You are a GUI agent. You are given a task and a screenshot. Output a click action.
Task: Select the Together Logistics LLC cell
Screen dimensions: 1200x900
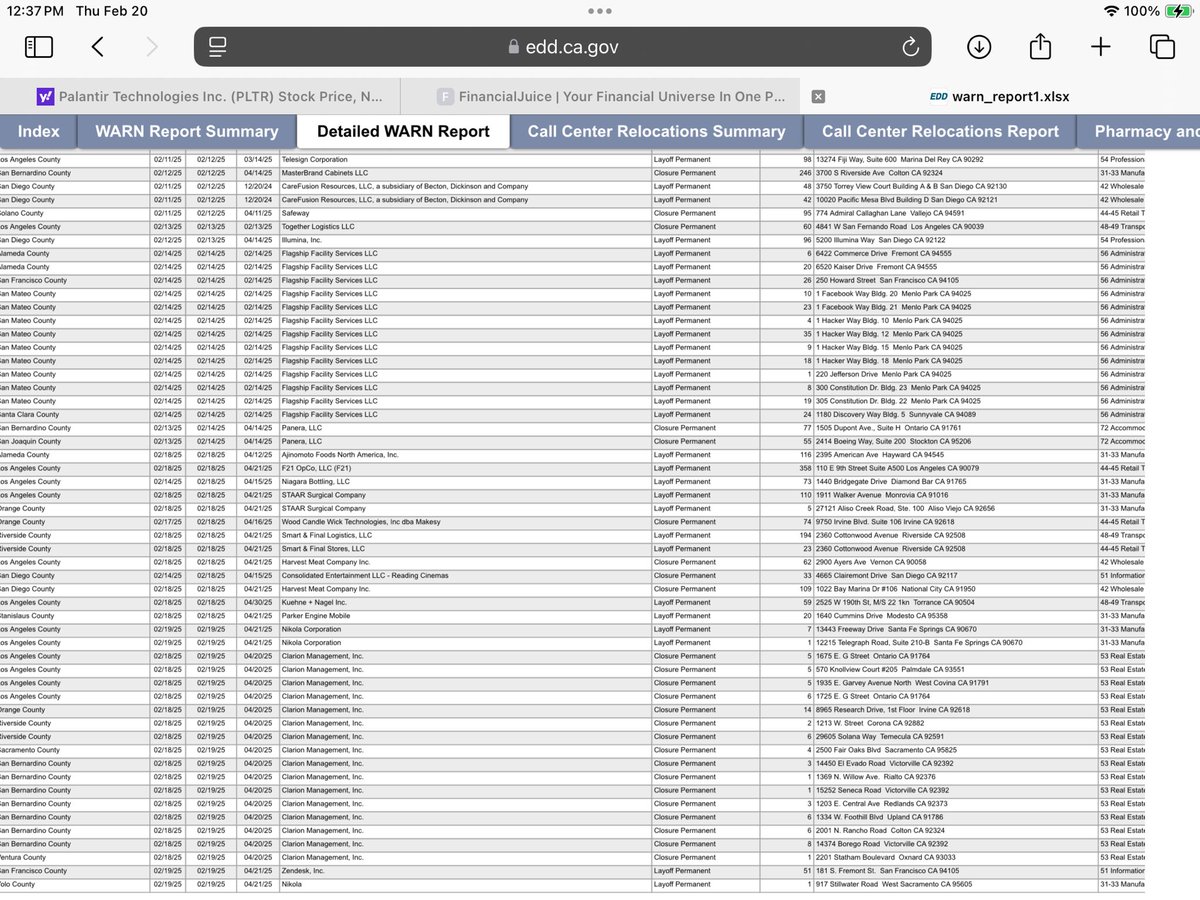464,227
